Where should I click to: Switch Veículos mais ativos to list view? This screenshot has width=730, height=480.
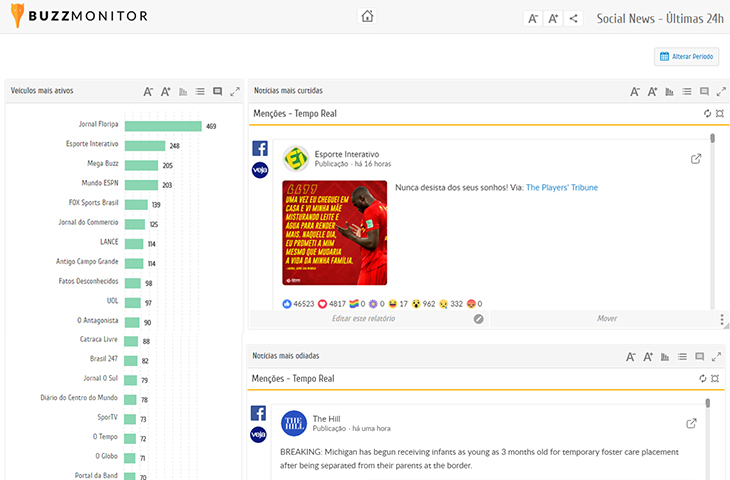tap(200, 91)
